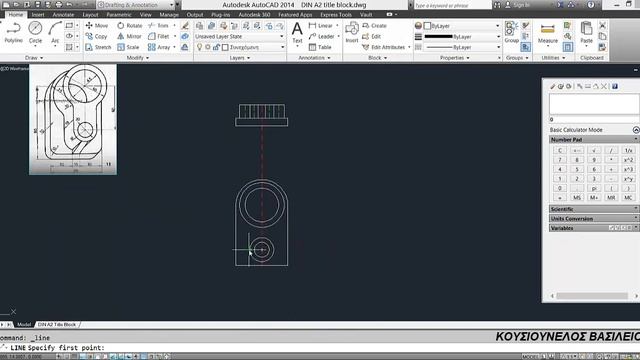Click the Trim tool
This screenshot has width=640, height=360.
coord(158,25)
